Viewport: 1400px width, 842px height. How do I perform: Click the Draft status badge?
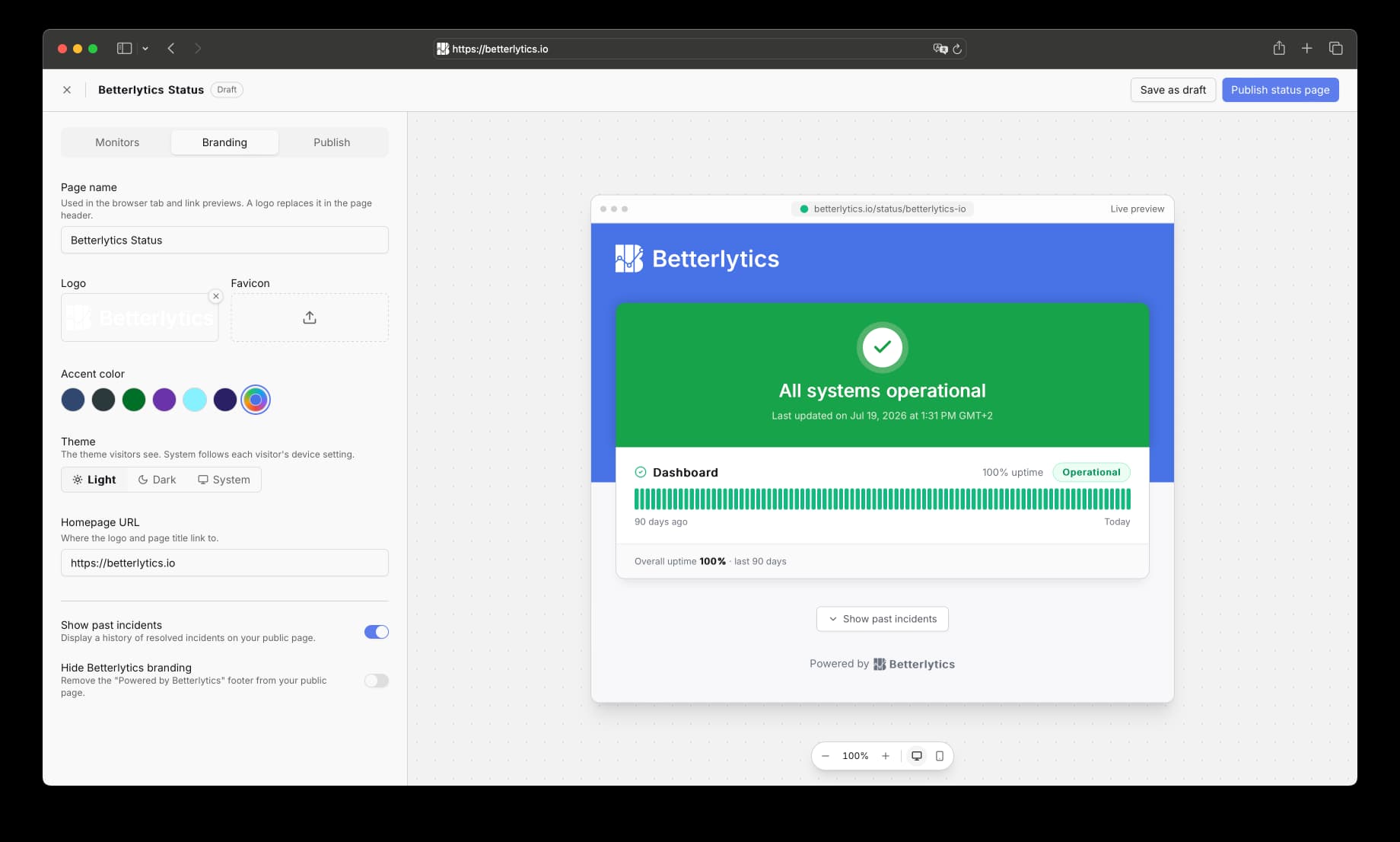(227, 90)
